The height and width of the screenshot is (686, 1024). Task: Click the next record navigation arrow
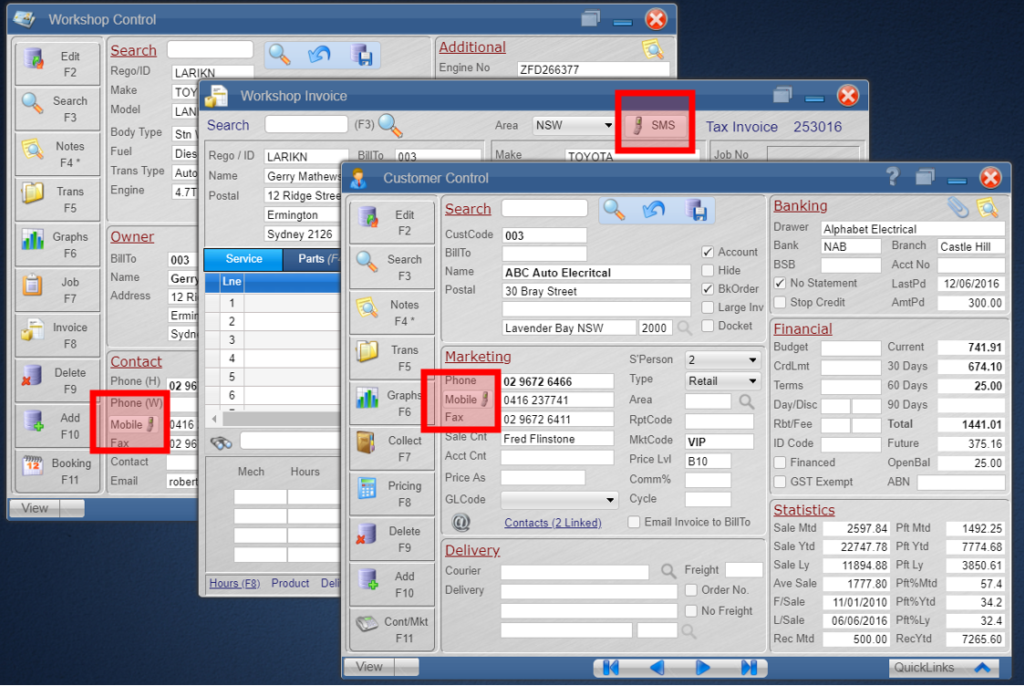pos(703,668)
